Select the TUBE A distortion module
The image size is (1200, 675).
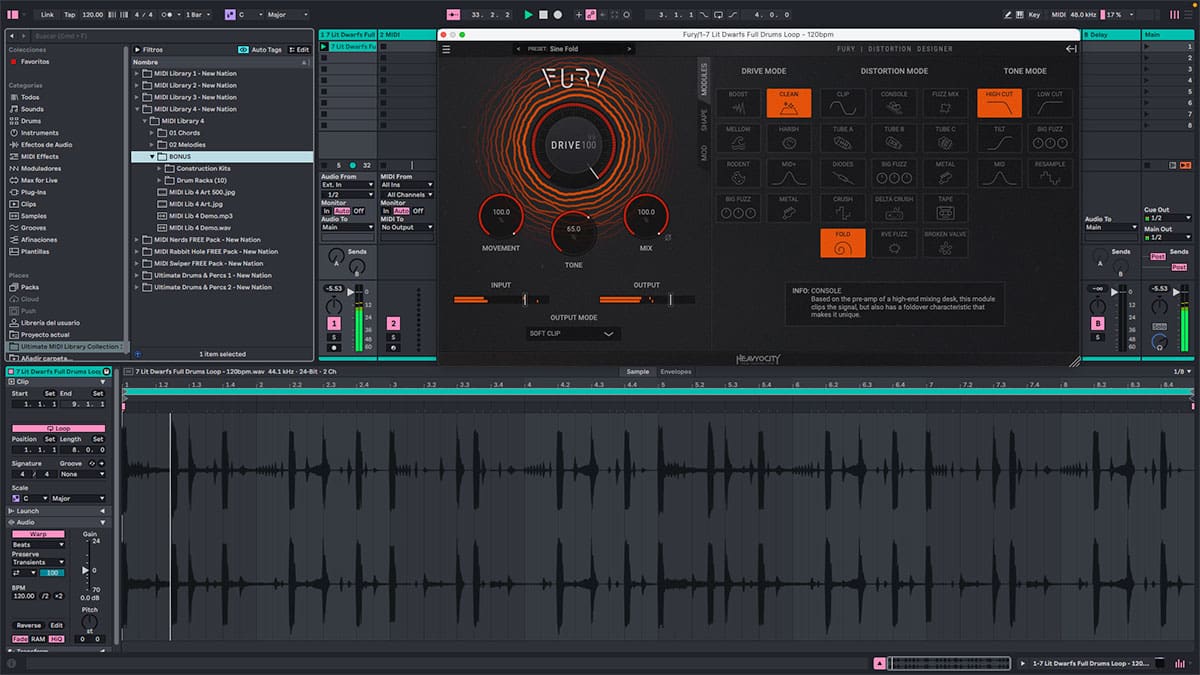point(843,138)
